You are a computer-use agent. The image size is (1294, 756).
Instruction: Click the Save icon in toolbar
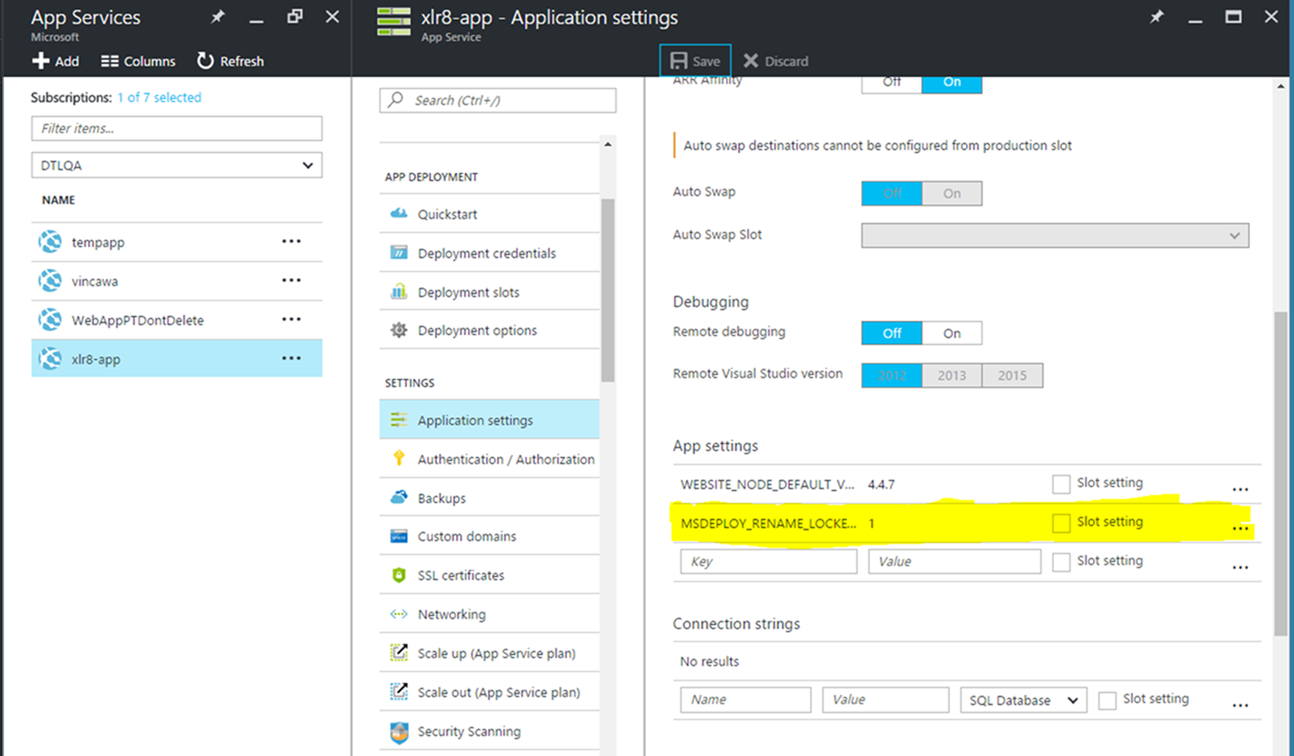[x=679, y=61]
